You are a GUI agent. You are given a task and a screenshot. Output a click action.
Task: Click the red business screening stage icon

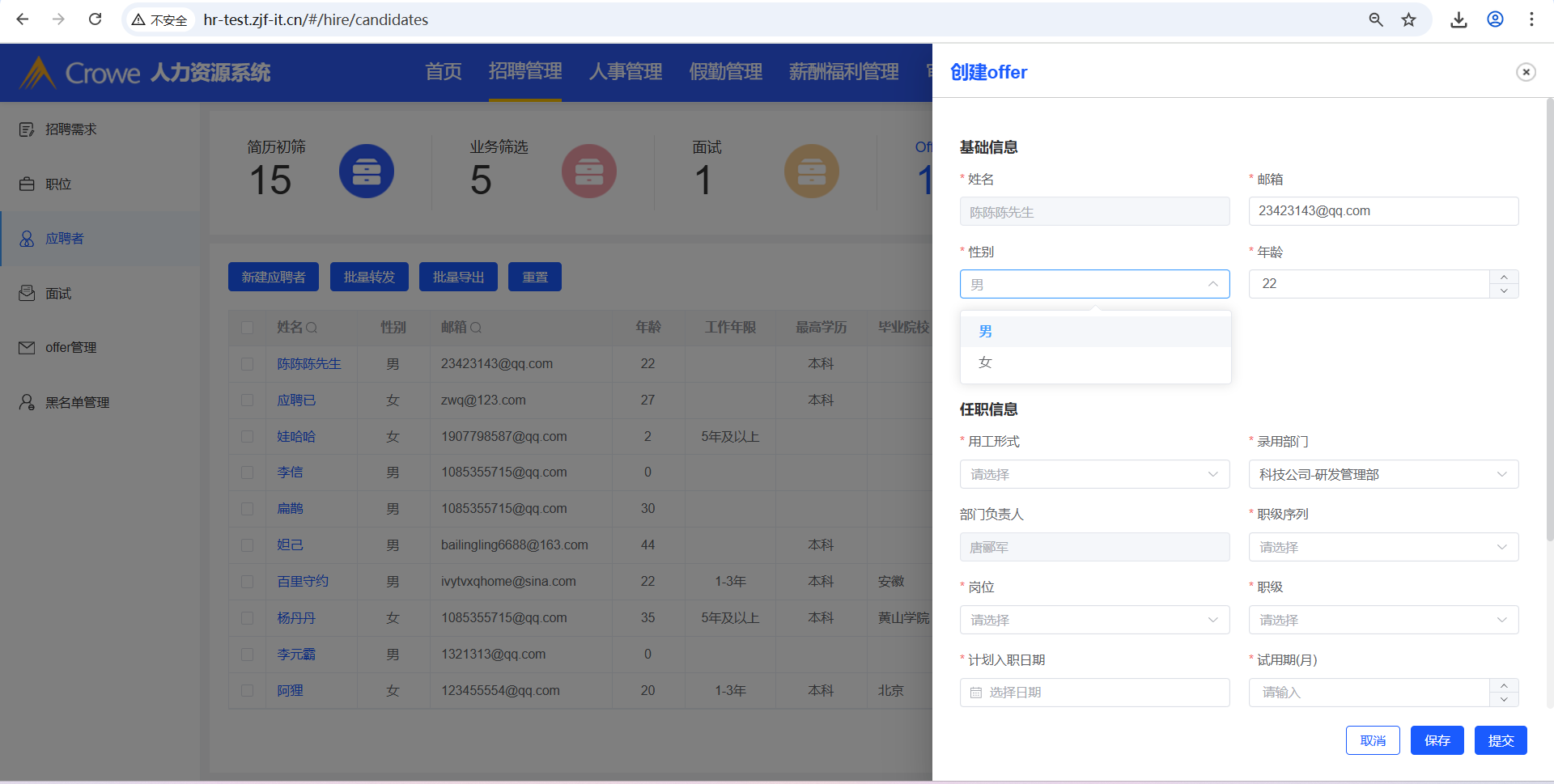pyautogui.click(x=588, y=172)
